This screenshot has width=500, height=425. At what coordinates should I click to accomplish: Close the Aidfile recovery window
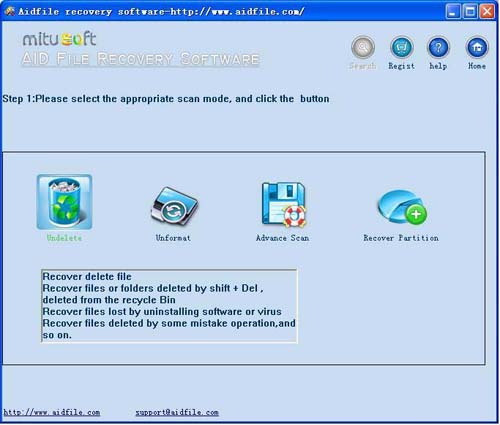[x=487, y=12]
